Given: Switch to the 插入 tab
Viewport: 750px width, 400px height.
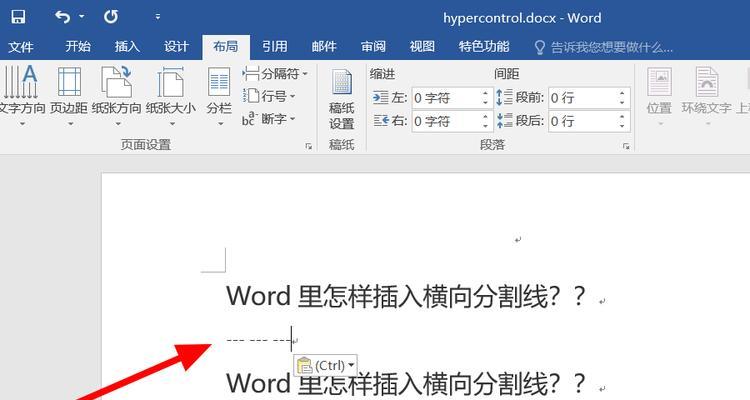Looking at the screenshot, I should (x=127, y=46).
